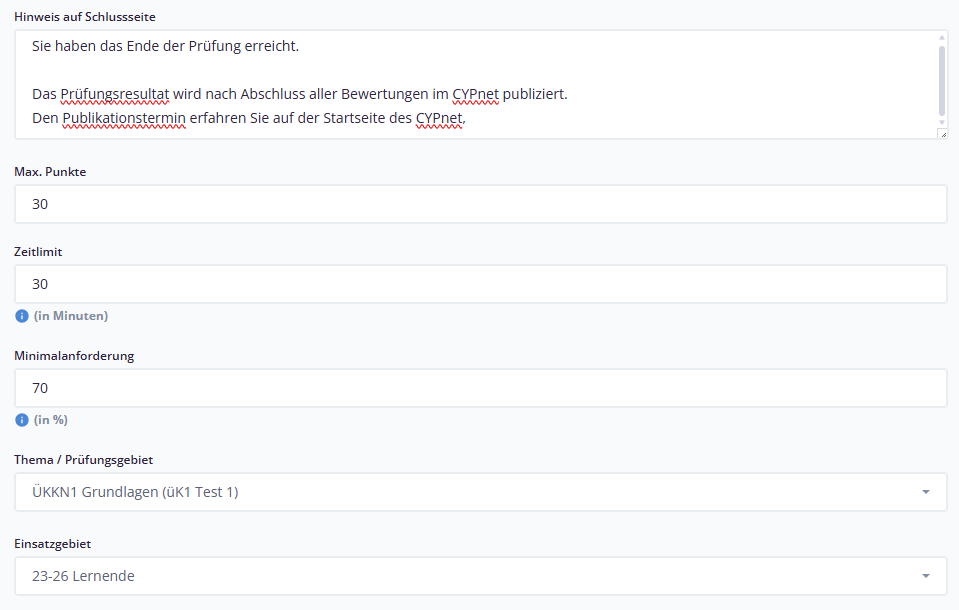Click into the Zeitlimit input field
The image size is (959, 610).
pos(480,284)
